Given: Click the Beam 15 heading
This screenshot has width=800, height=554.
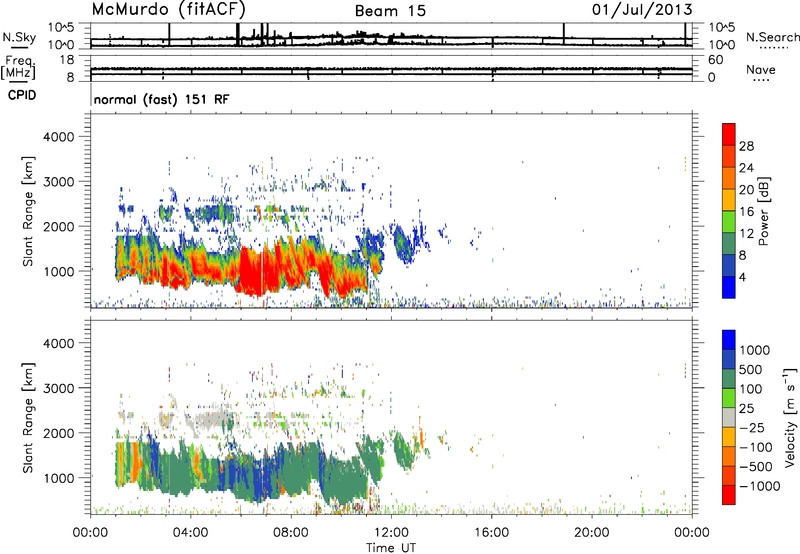Looking at the screenshot, I should click(390, 11).
